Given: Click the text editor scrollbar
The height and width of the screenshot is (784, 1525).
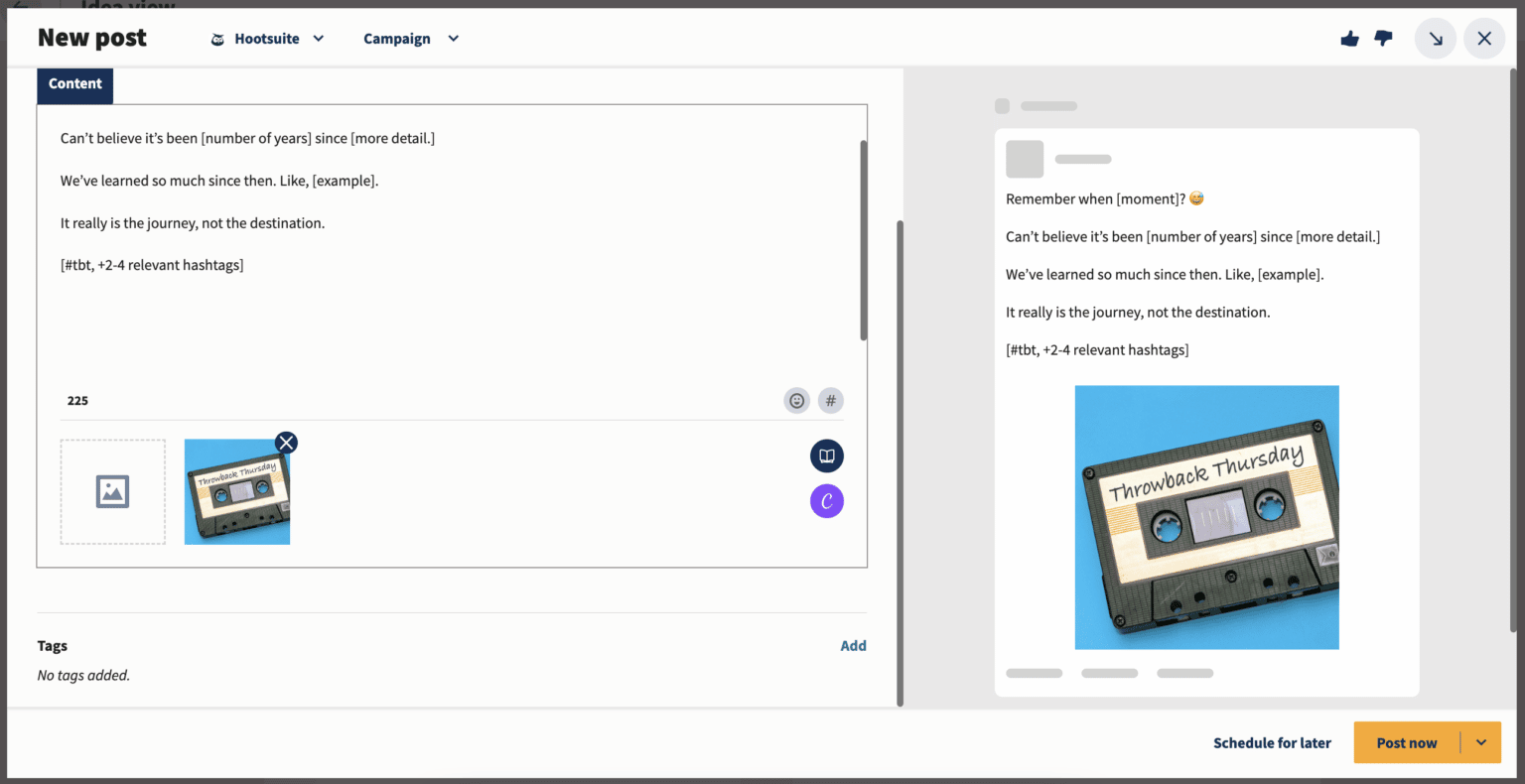Looking at the screenshot, I should 863,240.
